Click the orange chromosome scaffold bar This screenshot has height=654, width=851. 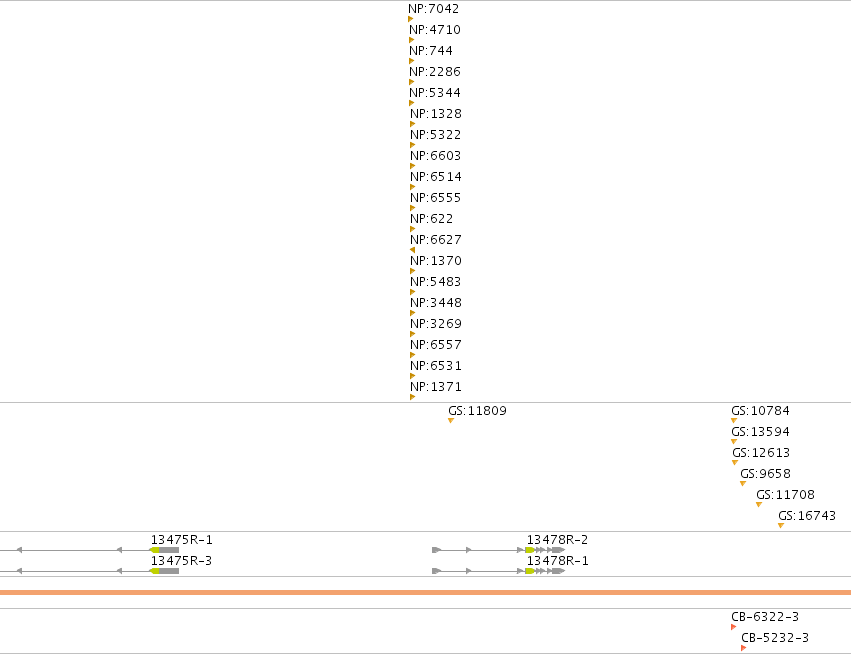426,592
